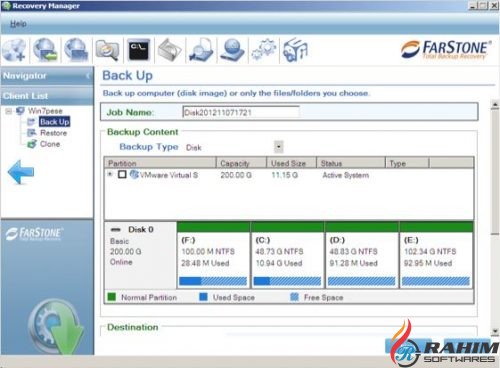500x368 pixels.
Task: Open the folder magnifier search toolbar icon
Action: (107, 50)
